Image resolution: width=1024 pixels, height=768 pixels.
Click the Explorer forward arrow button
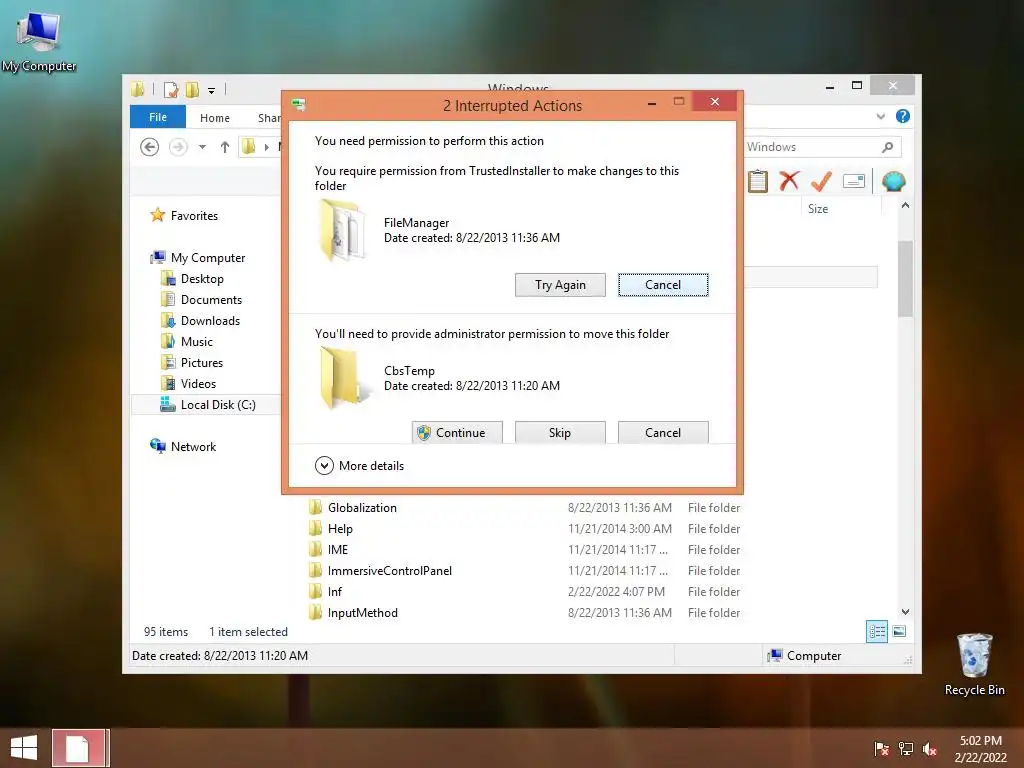178,147
